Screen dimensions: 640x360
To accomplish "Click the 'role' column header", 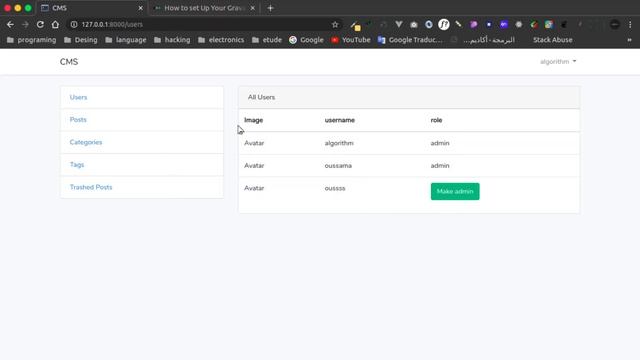I will [x=436, y=120].
